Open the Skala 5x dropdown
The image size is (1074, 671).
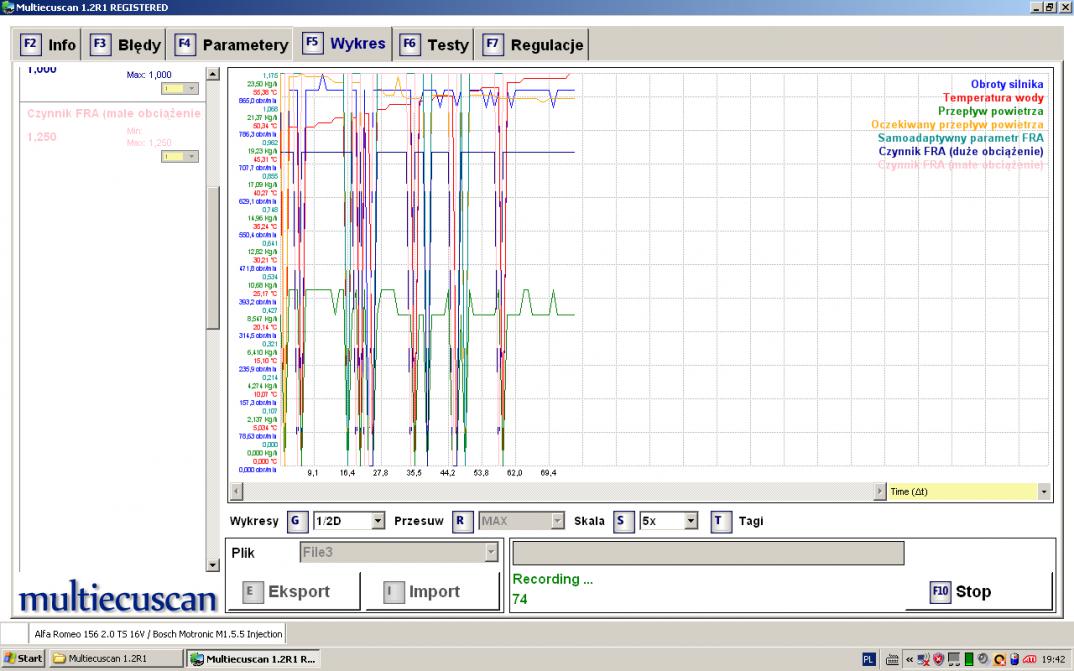pyautogui.click(x=690, y=521)
